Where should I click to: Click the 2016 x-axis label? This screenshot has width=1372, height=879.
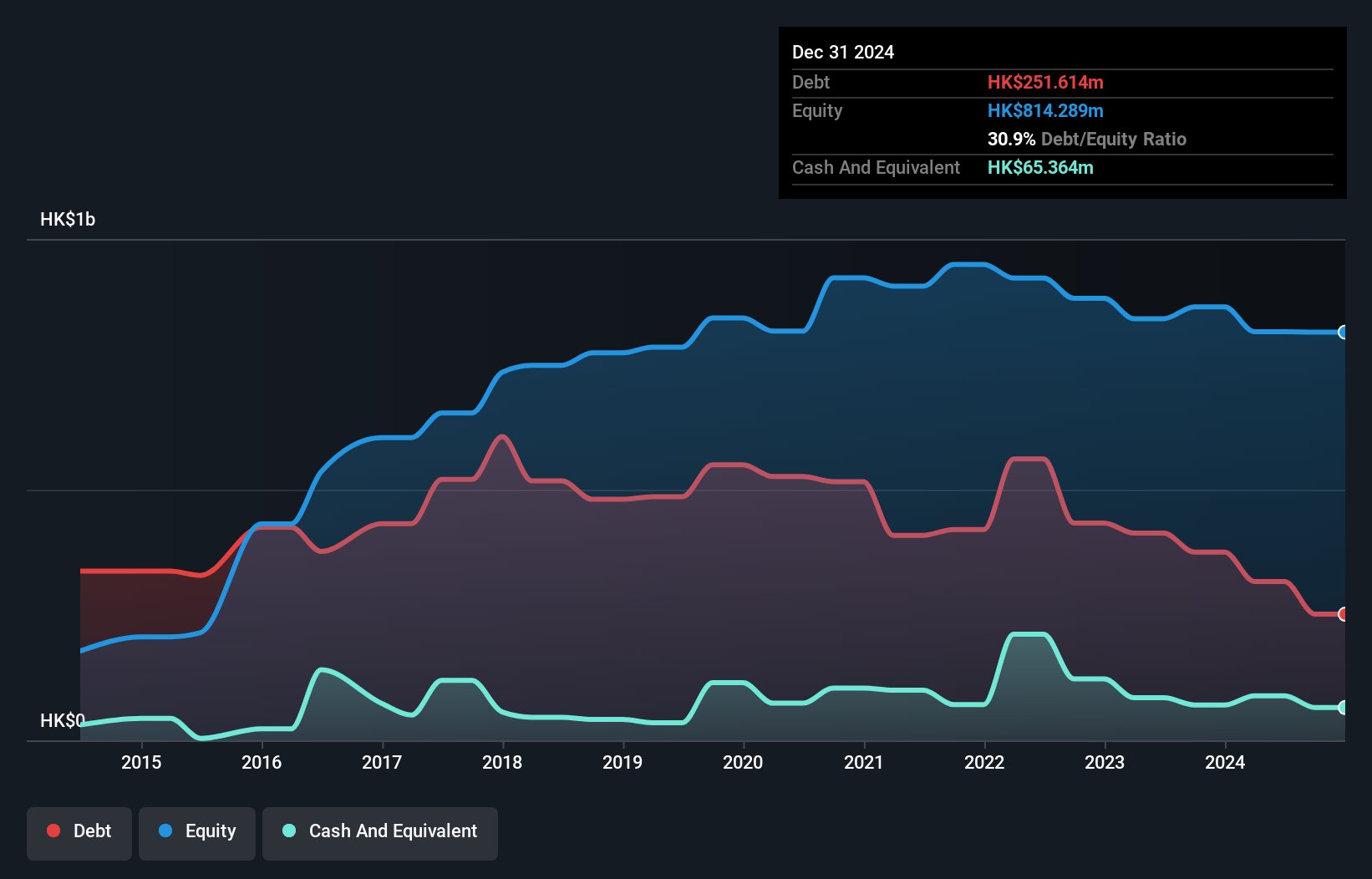[262, 762]
